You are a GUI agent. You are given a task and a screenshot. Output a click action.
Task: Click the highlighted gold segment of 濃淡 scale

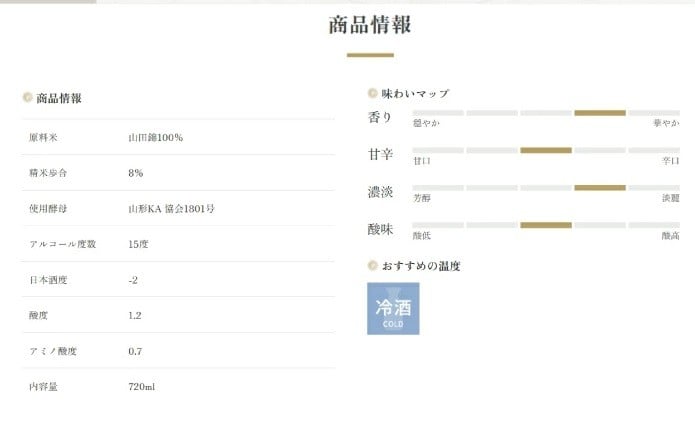[x=600, y=187]
